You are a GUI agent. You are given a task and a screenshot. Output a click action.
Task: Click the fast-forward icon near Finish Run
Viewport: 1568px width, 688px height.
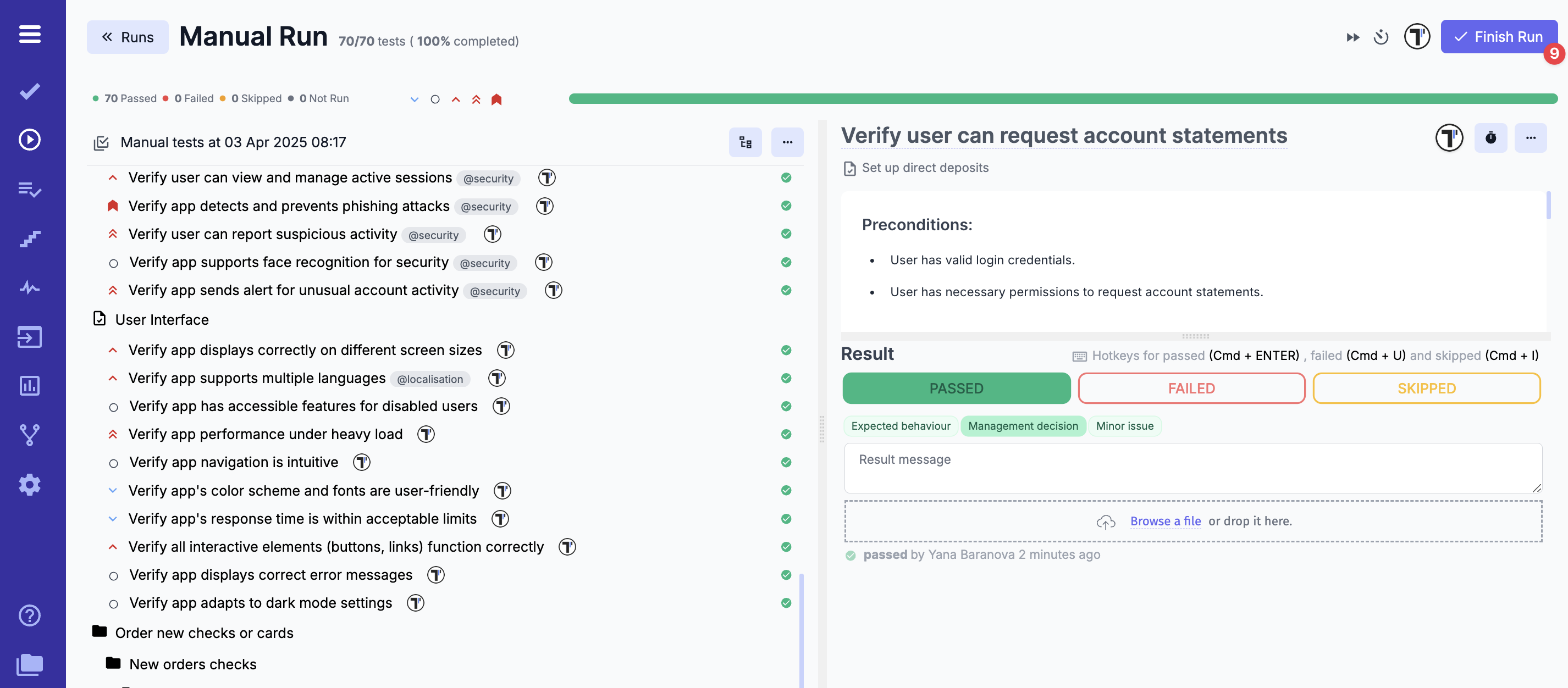coord(1352,38)
